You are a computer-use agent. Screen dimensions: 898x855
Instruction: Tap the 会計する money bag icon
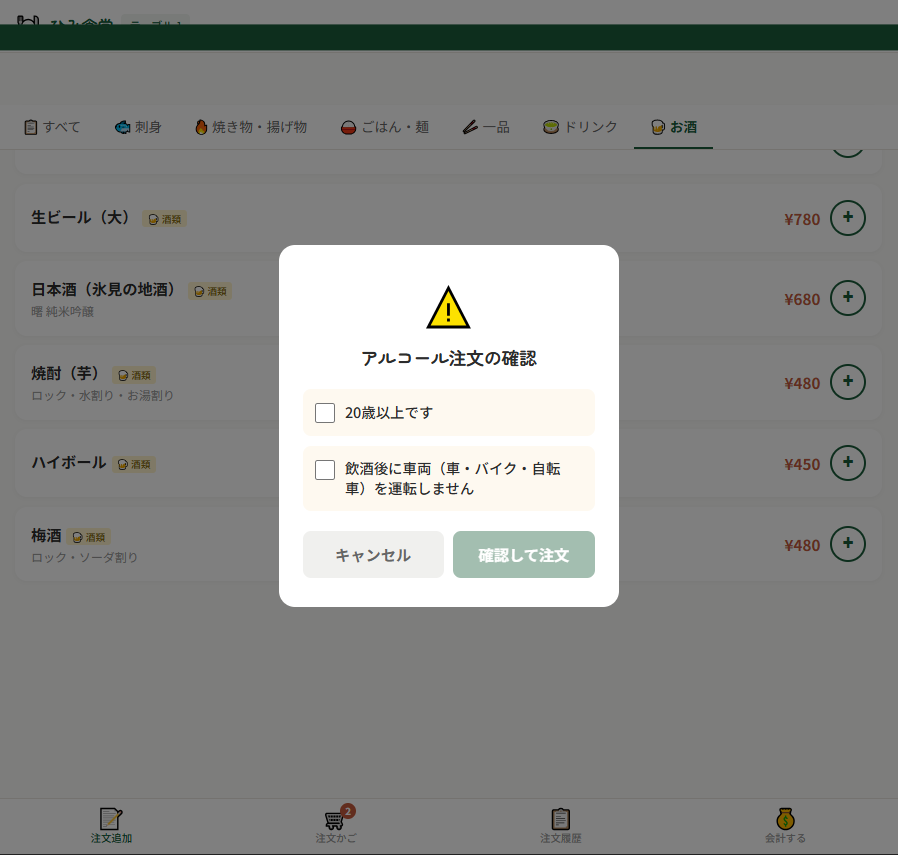[785, 820]
